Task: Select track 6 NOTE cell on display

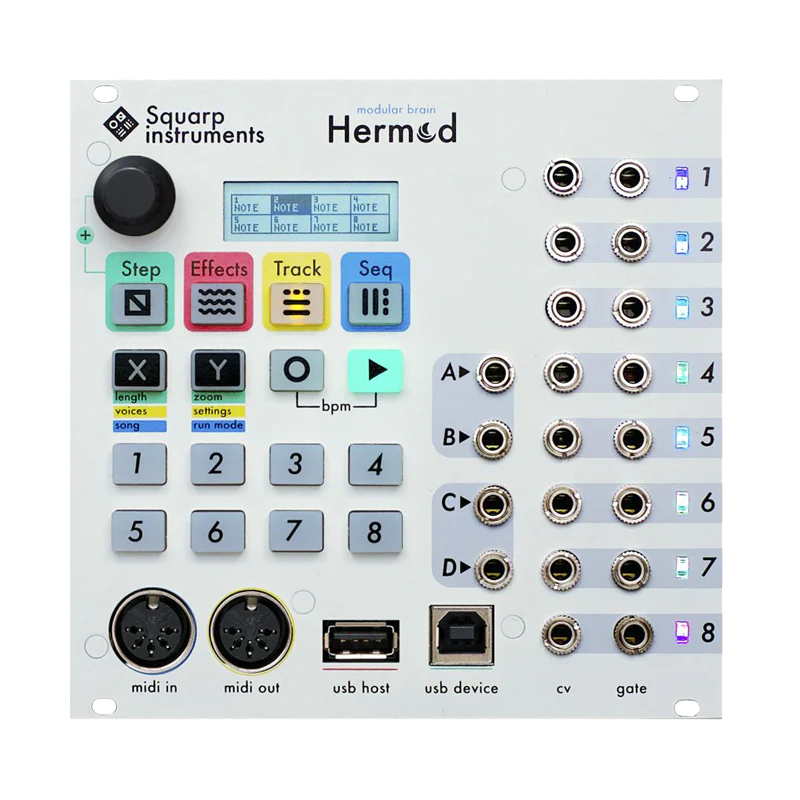Action: pos(291,224)
